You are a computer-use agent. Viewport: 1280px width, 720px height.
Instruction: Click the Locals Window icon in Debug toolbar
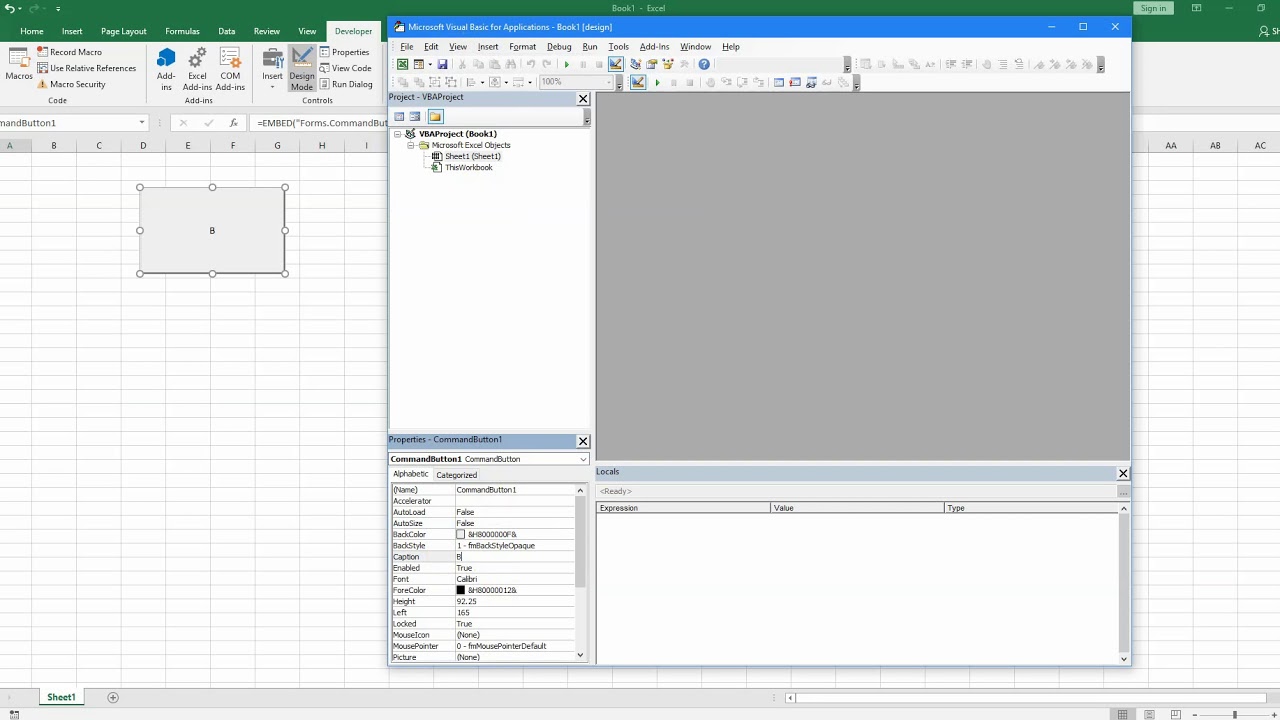point(779,82)
